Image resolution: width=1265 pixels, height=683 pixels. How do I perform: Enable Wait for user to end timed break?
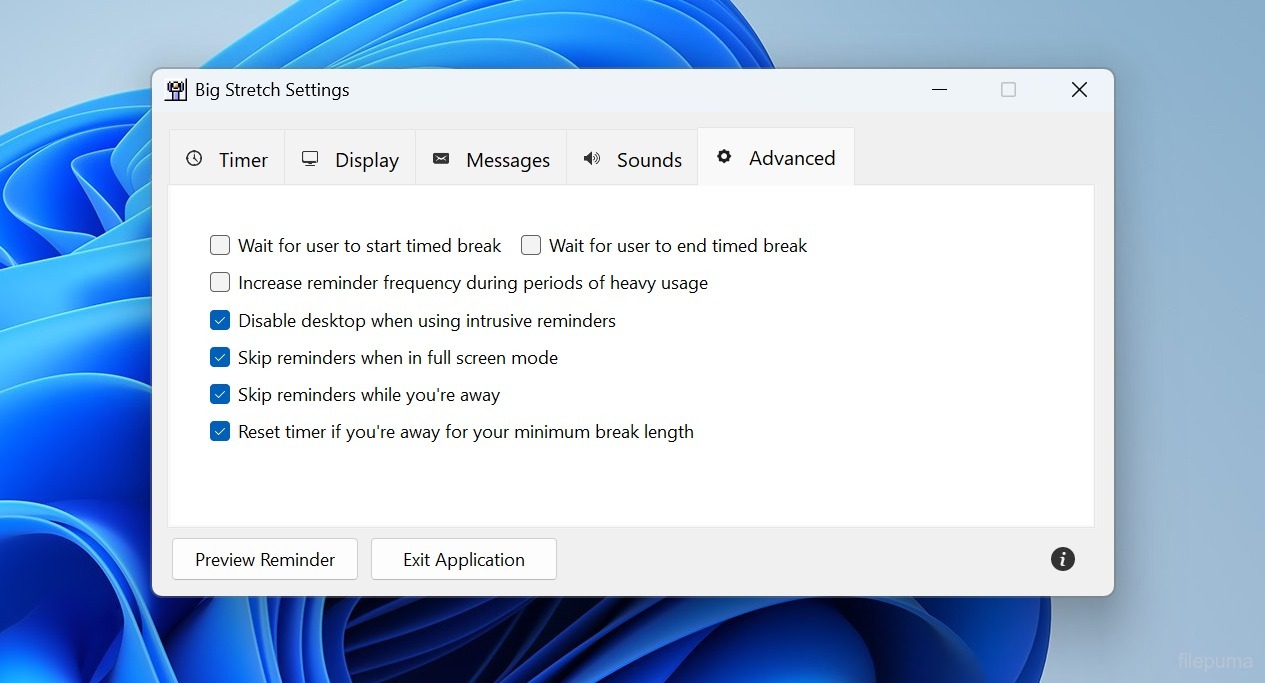(x=531, y=245)
